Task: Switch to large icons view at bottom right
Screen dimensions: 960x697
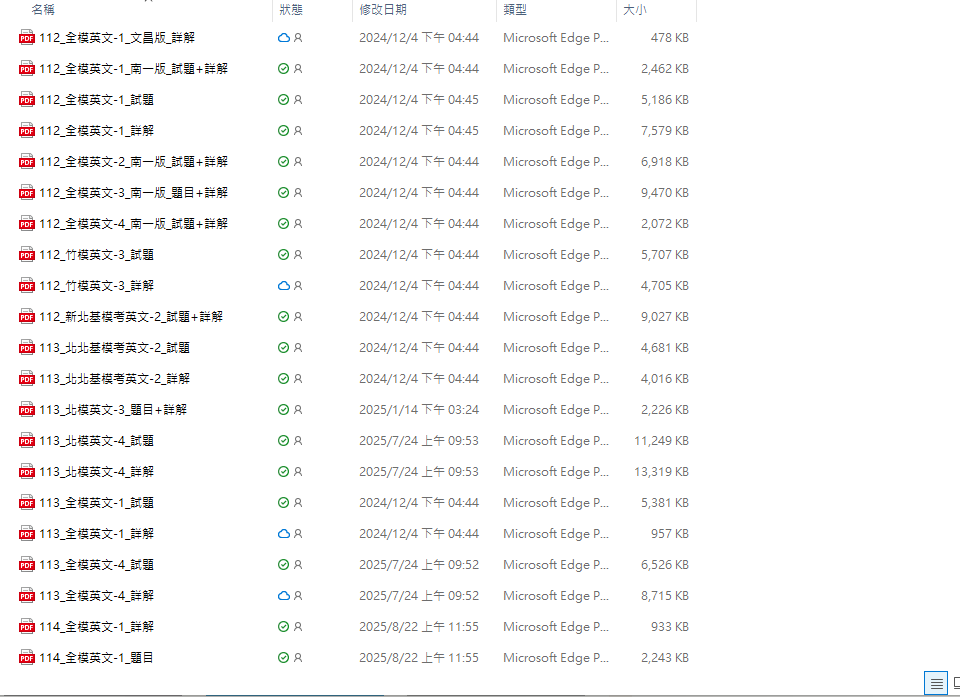Action: pos(955,684)
